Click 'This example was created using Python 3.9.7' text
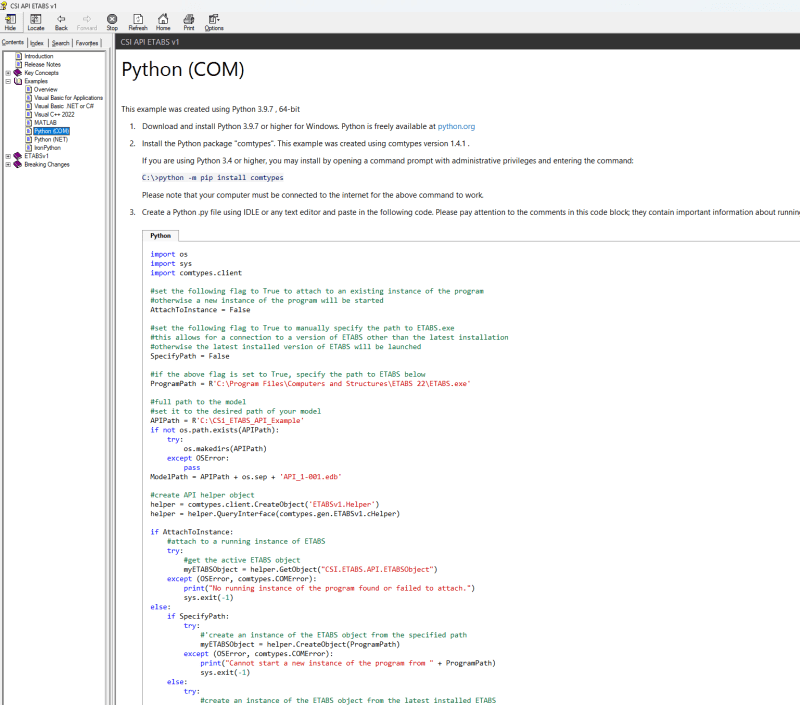The height and width of the screenshot is (705, 800). (210, 109)
